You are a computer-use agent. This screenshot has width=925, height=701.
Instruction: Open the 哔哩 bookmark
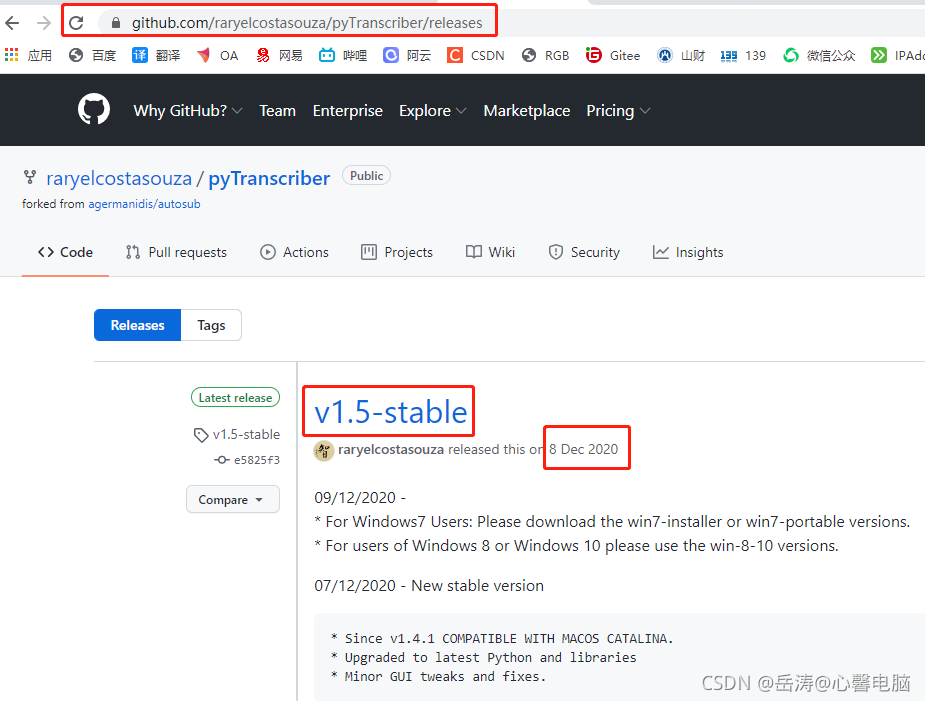point(343,55)
